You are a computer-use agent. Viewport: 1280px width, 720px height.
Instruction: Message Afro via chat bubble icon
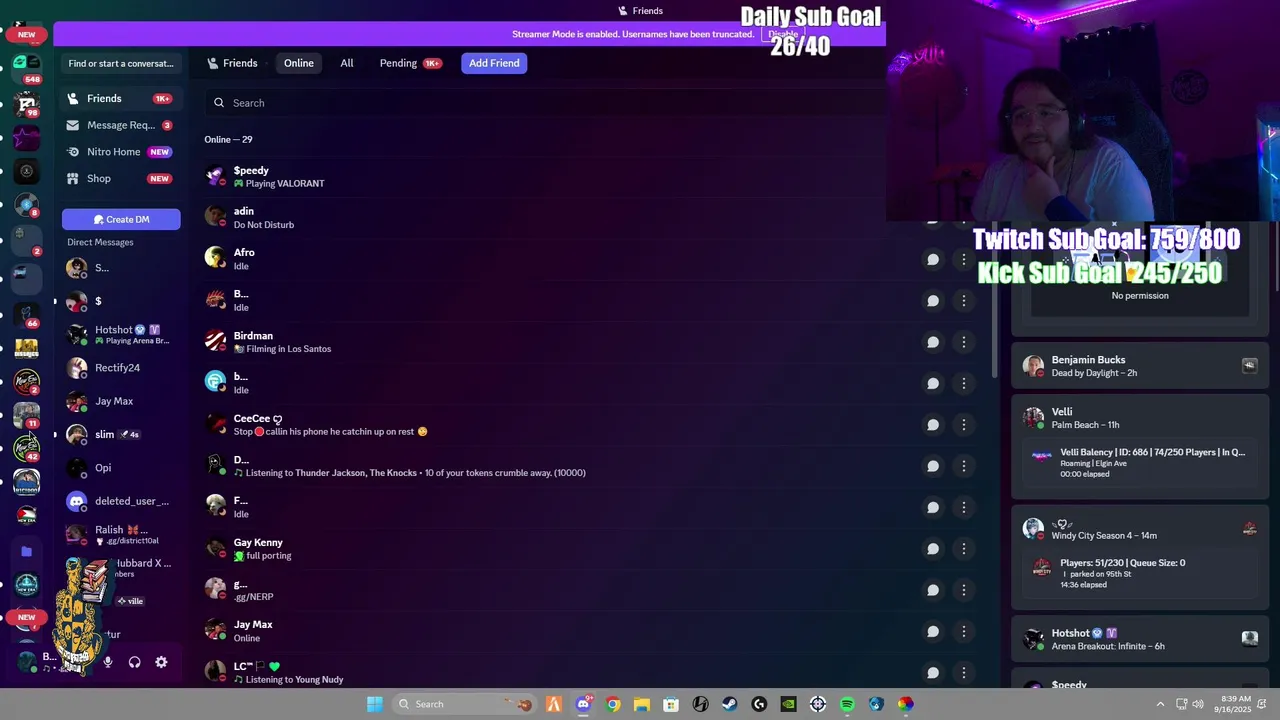point(932,259)
